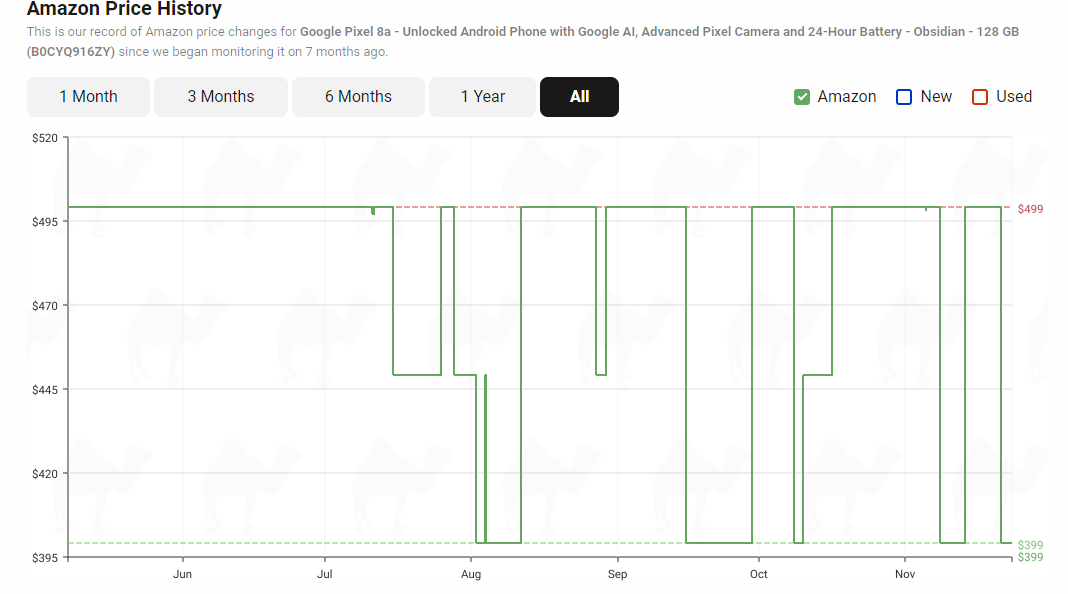Click the Amazon Price History heading
This screenshot has width=1068, height=594.
pos(124,9)
